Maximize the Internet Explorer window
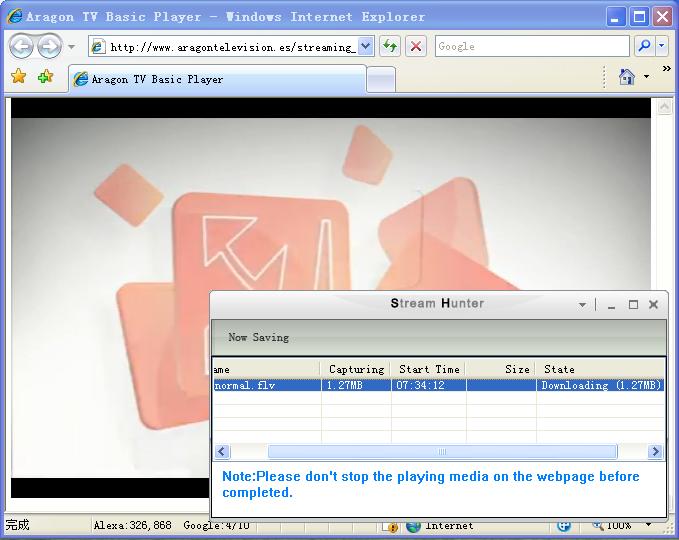 (x=639, y=17)
